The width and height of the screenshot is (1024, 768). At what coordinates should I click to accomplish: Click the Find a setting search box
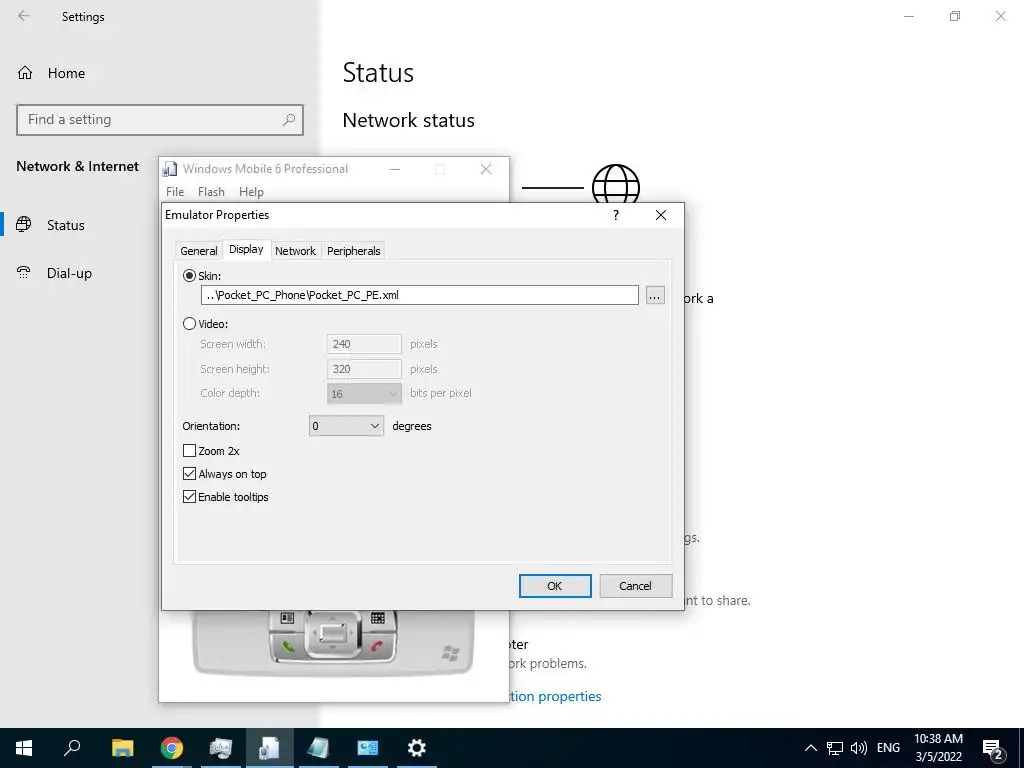[x=159, y=120]
